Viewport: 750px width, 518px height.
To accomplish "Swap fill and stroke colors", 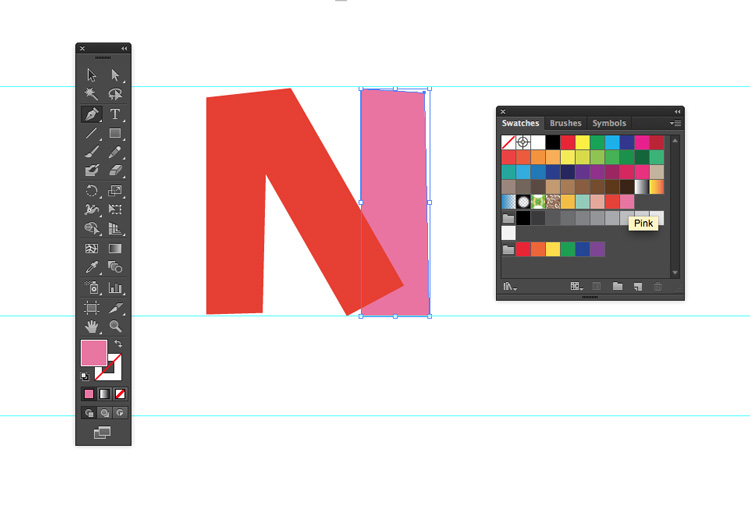I will 118,343.
